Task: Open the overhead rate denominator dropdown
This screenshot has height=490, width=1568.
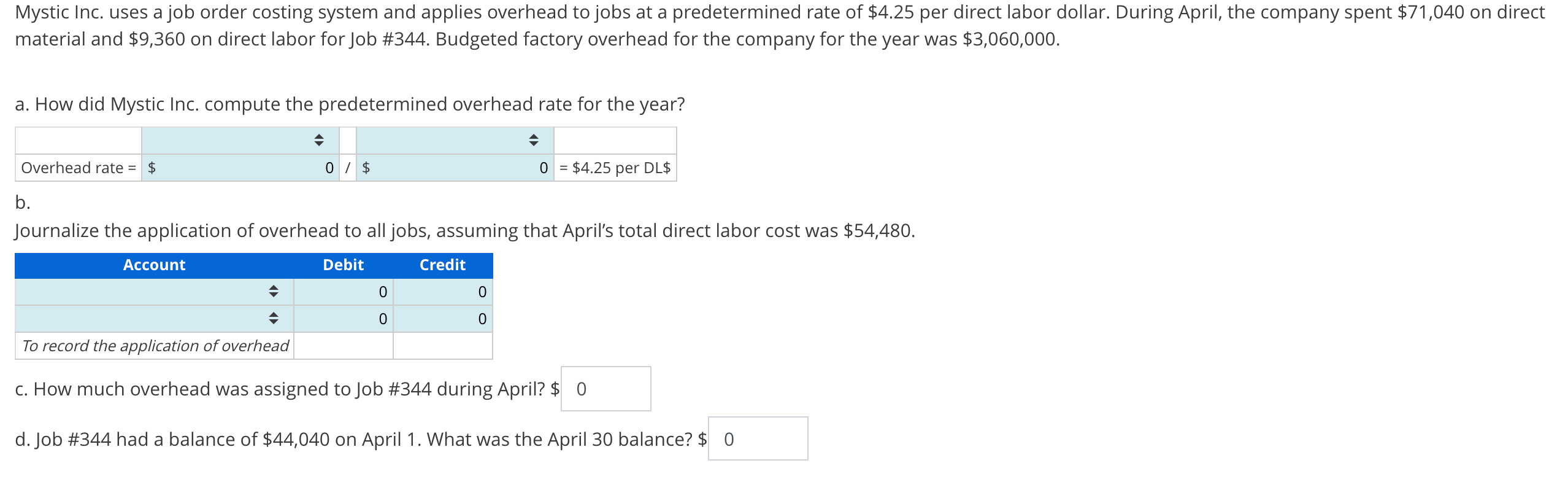Action: click(x=455, y=141)
